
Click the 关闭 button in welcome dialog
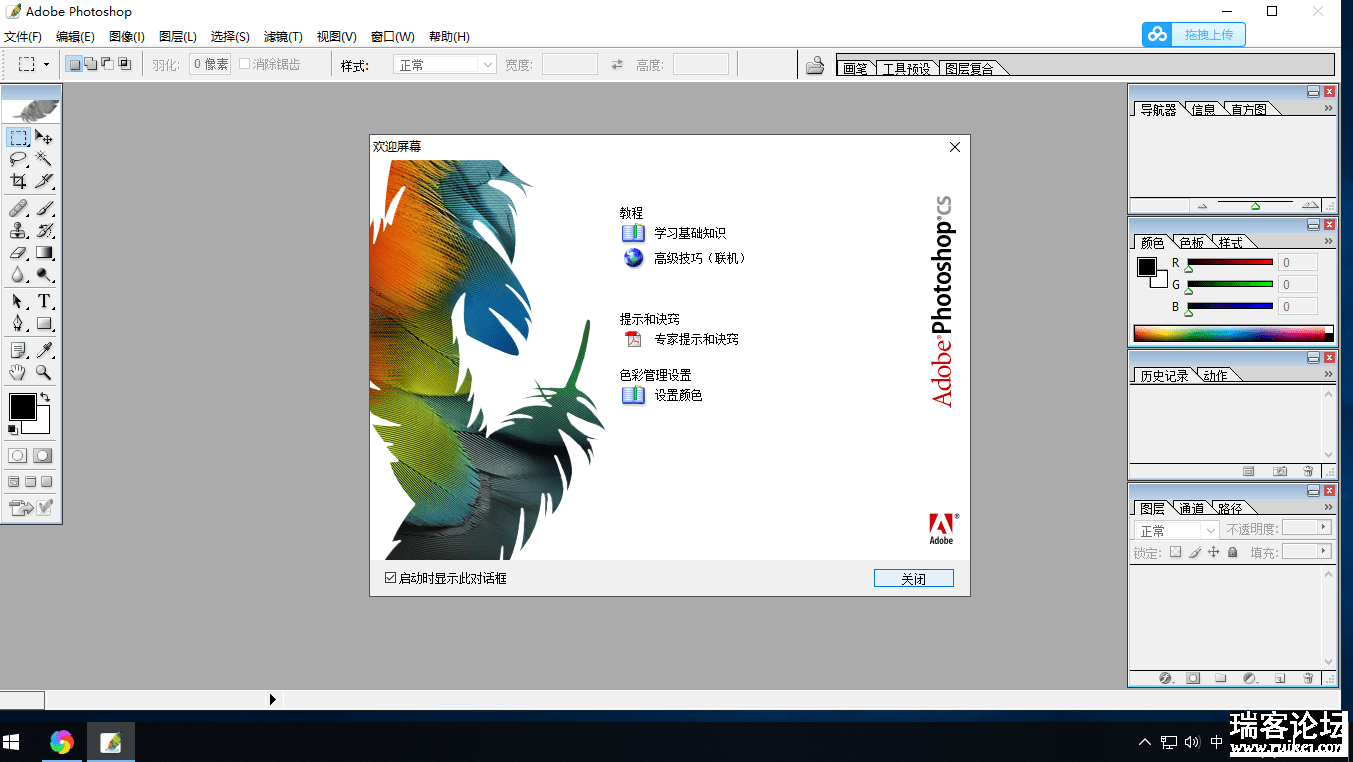[x=913, y=579]
